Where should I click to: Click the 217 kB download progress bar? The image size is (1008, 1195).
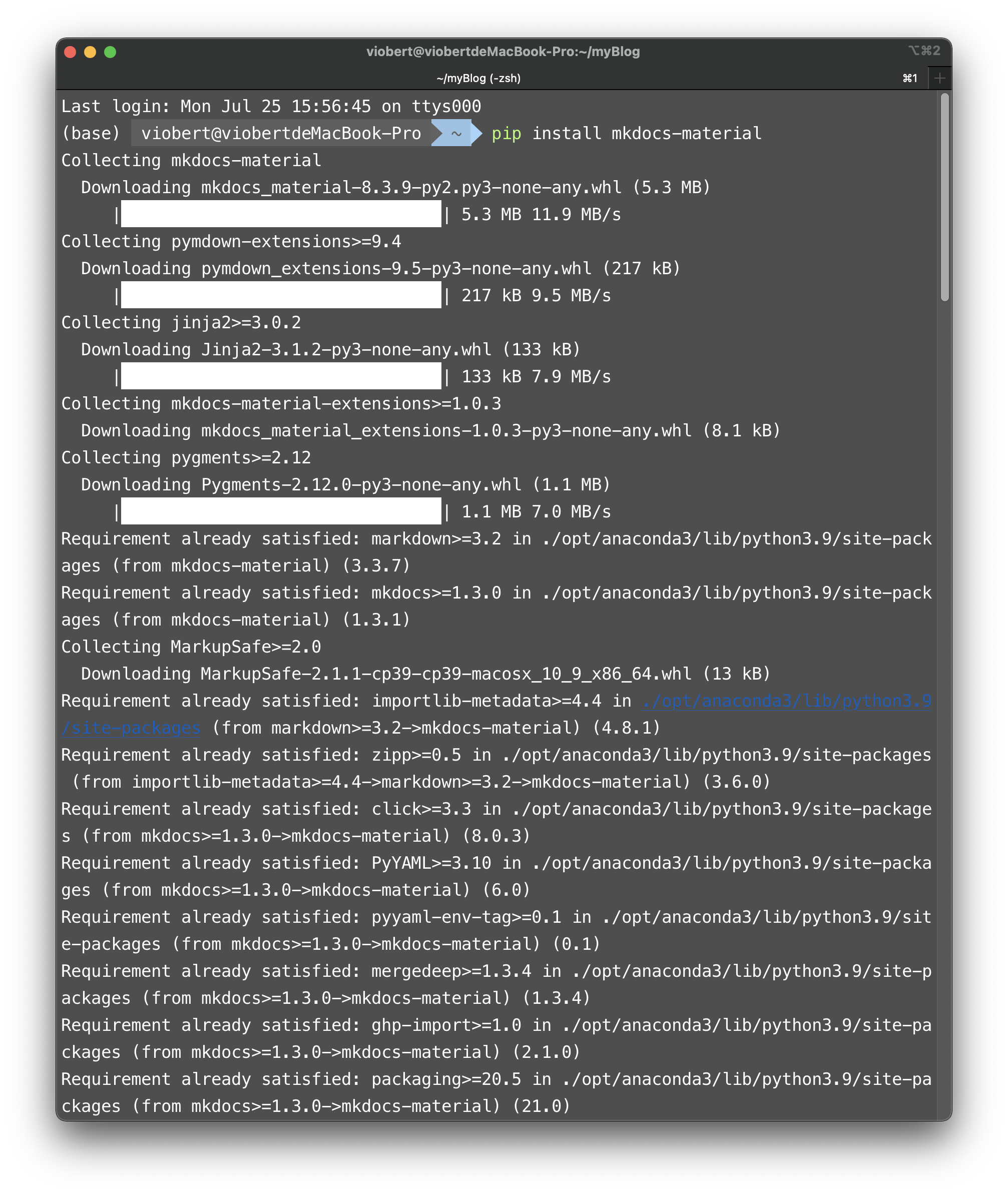pos(281,295)
